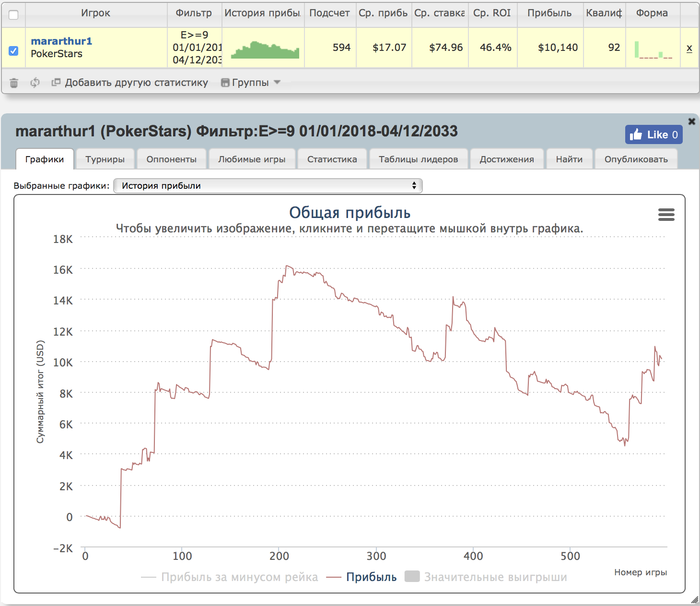The height and width of the screenshot is (606, 700).
Task: Toggle the select-all header checkbox
Action: coord(13,15)
